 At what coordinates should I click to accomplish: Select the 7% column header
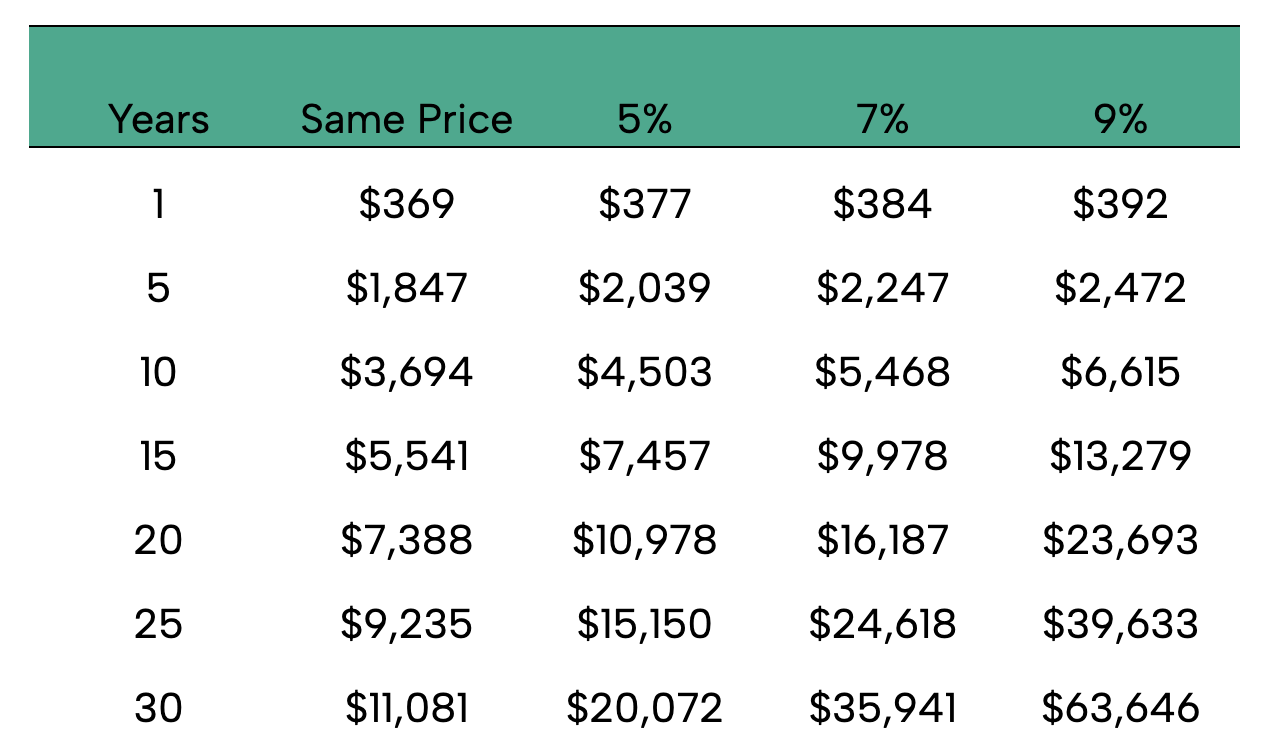(x=882, y=119)
